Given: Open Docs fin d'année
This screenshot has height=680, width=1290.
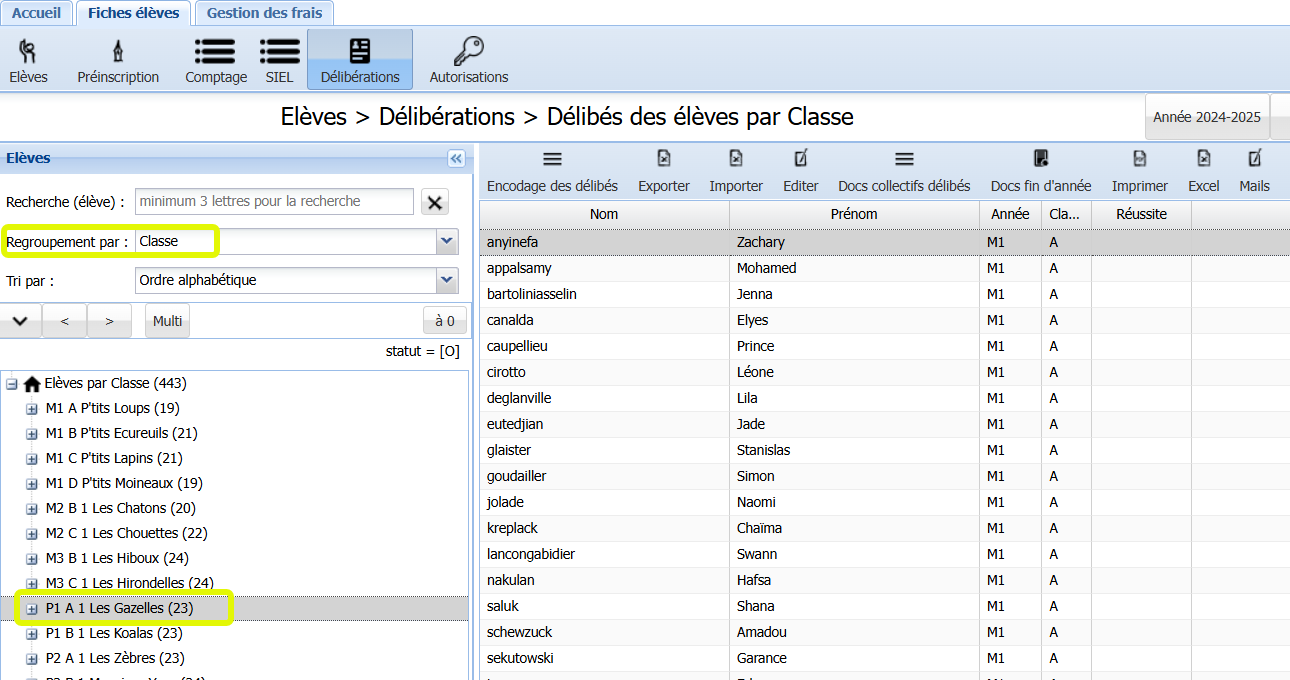Looking at the screenshot, I should [x=1041, y=172].
